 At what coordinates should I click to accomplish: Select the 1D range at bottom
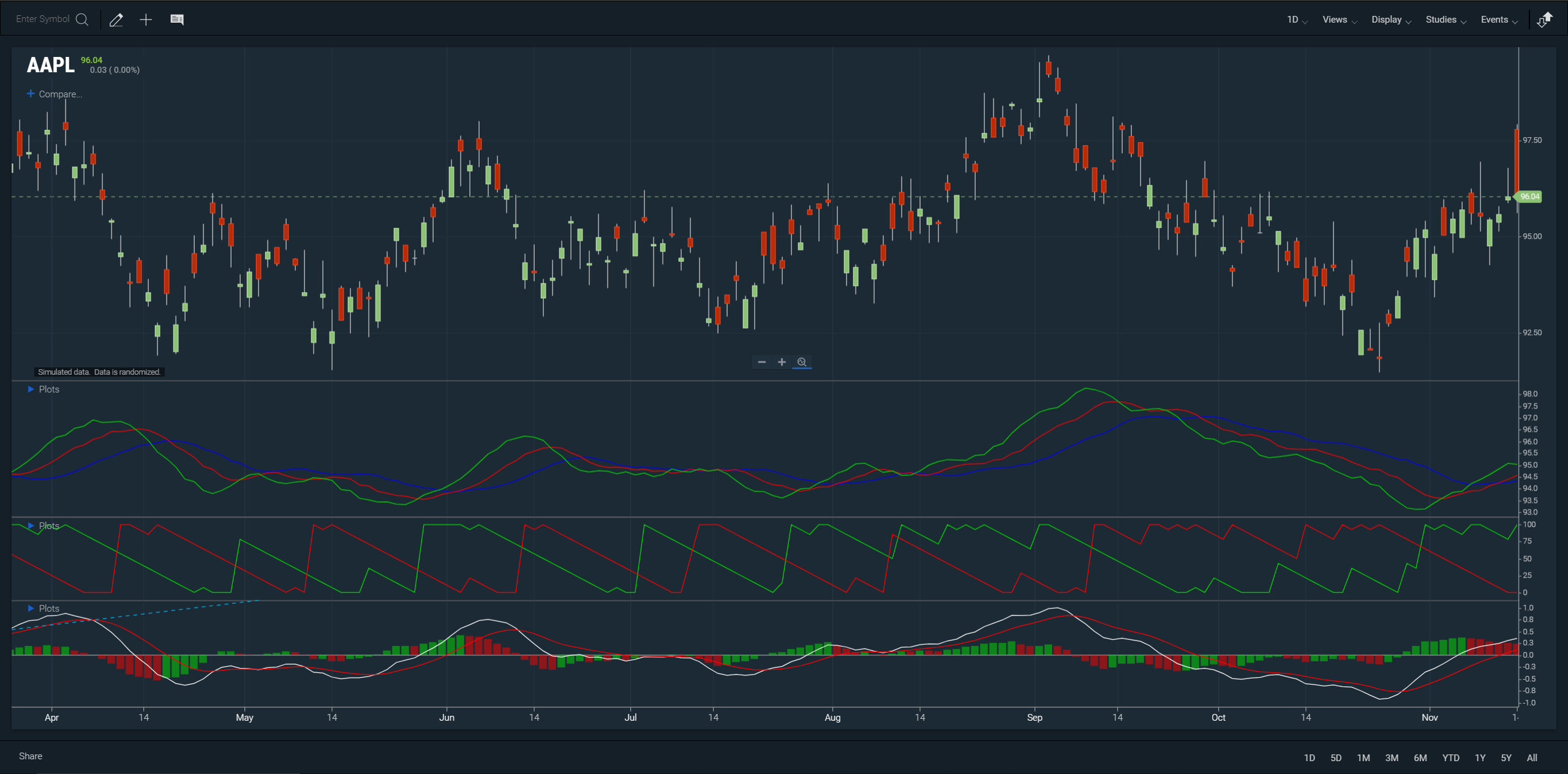tap(1310, 758)
